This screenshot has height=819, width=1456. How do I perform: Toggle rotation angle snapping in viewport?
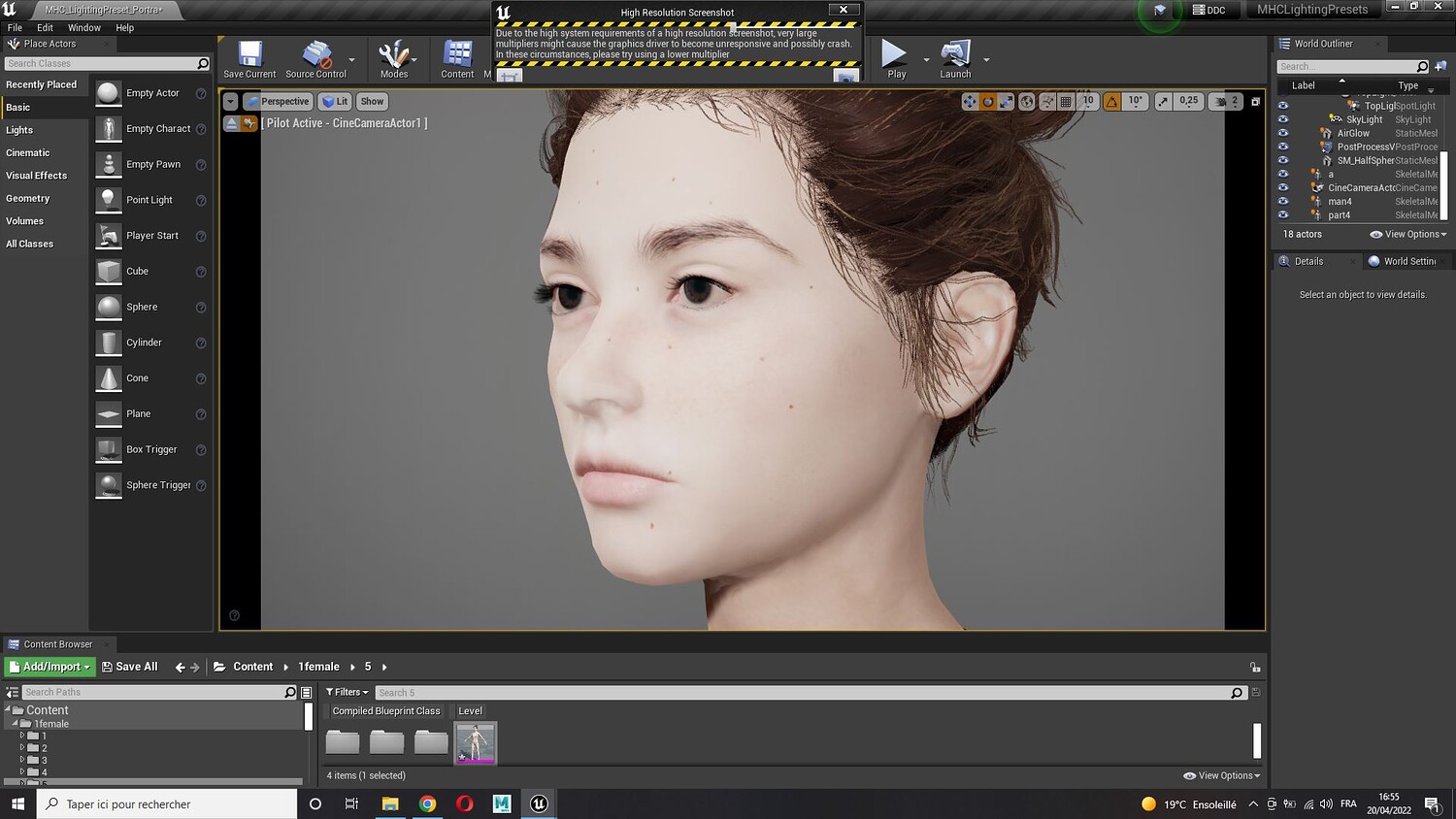(x=1111, y=102)
